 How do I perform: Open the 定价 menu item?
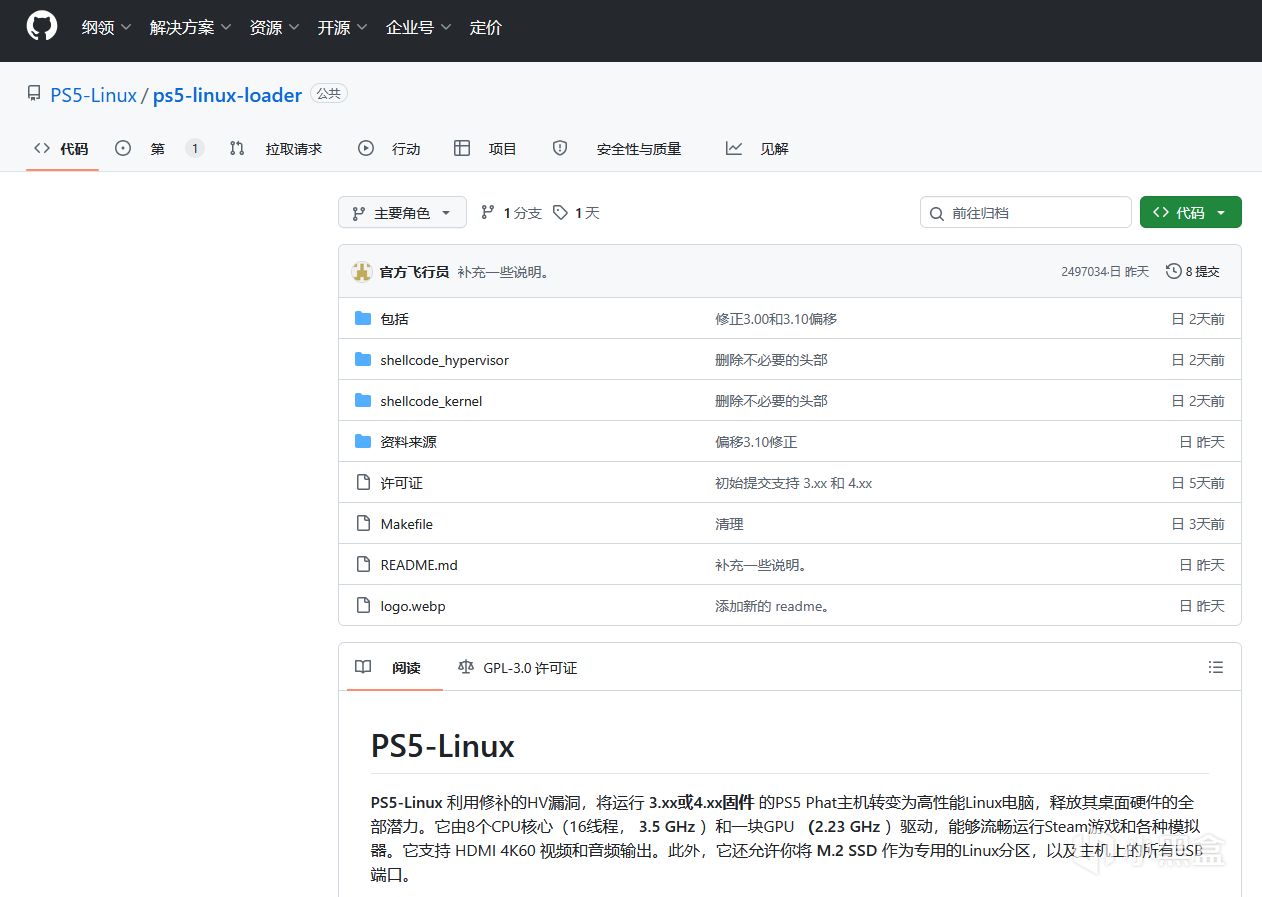[486, 28]
